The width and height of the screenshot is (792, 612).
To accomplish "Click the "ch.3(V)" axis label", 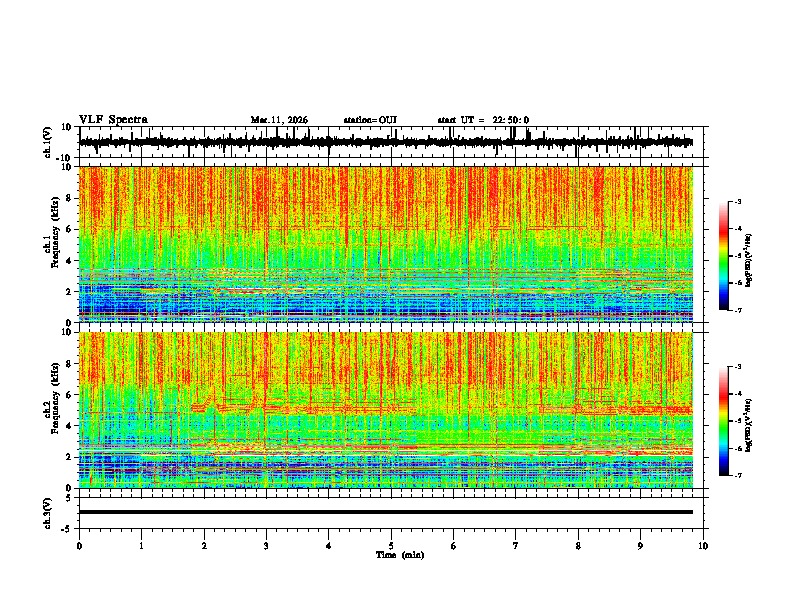I will [x=48, y=513].
